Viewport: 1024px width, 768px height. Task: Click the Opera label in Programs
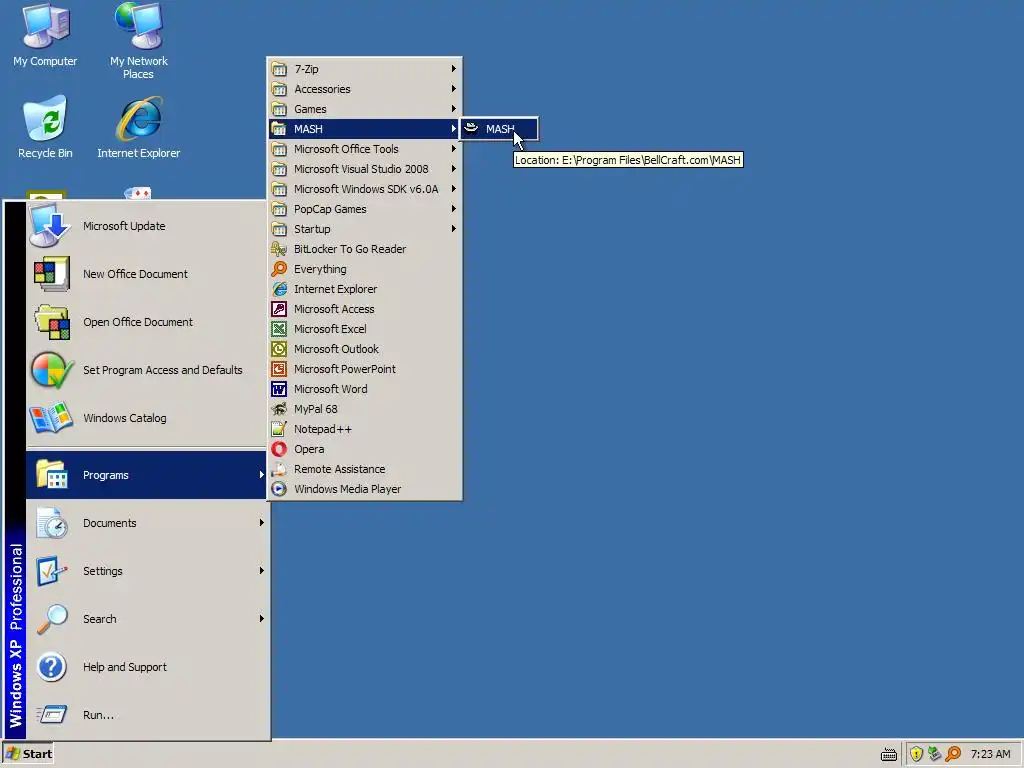click(309, 449)
